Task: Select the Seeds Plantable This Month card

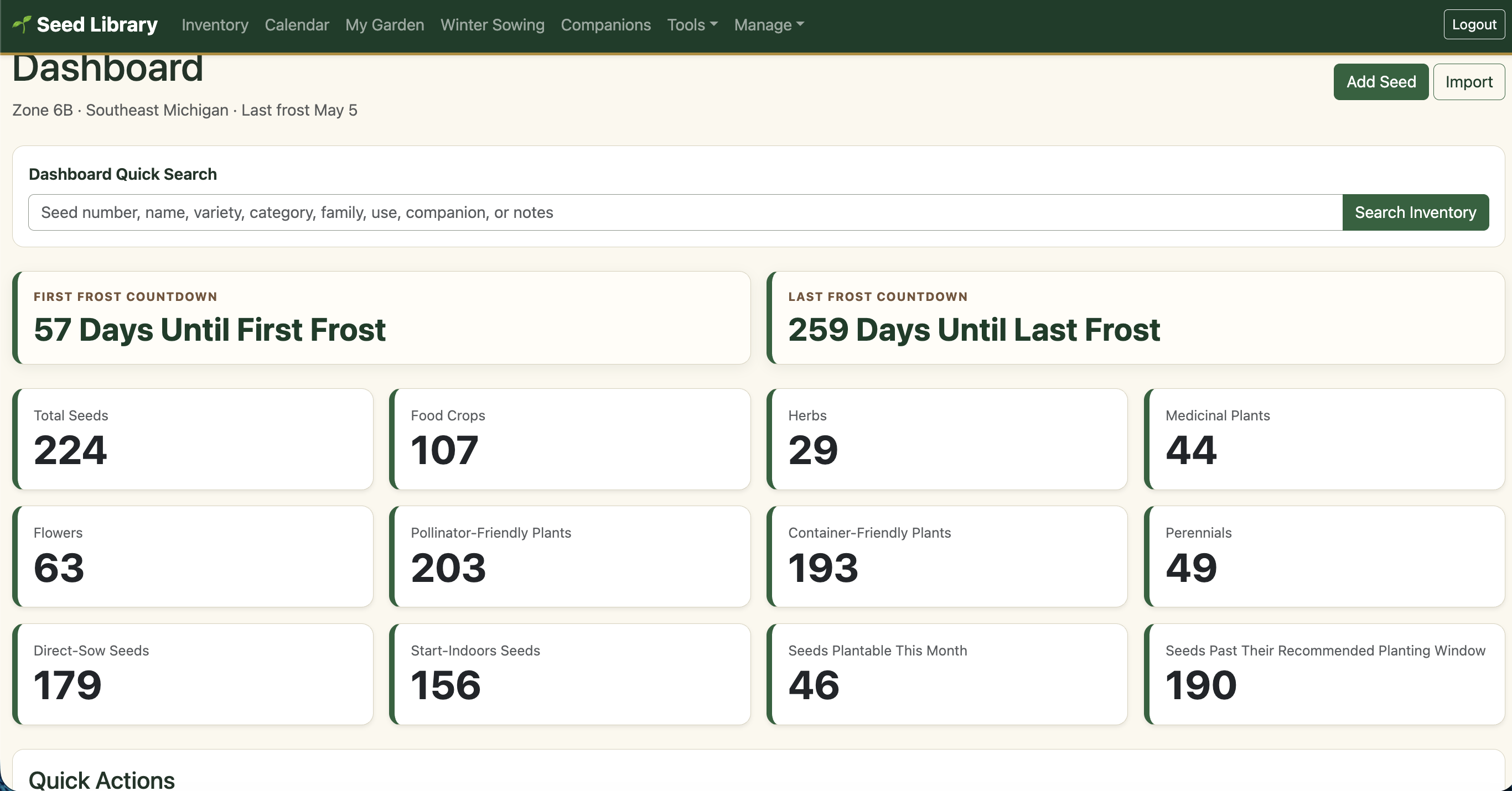Action: tap(947, 674)
